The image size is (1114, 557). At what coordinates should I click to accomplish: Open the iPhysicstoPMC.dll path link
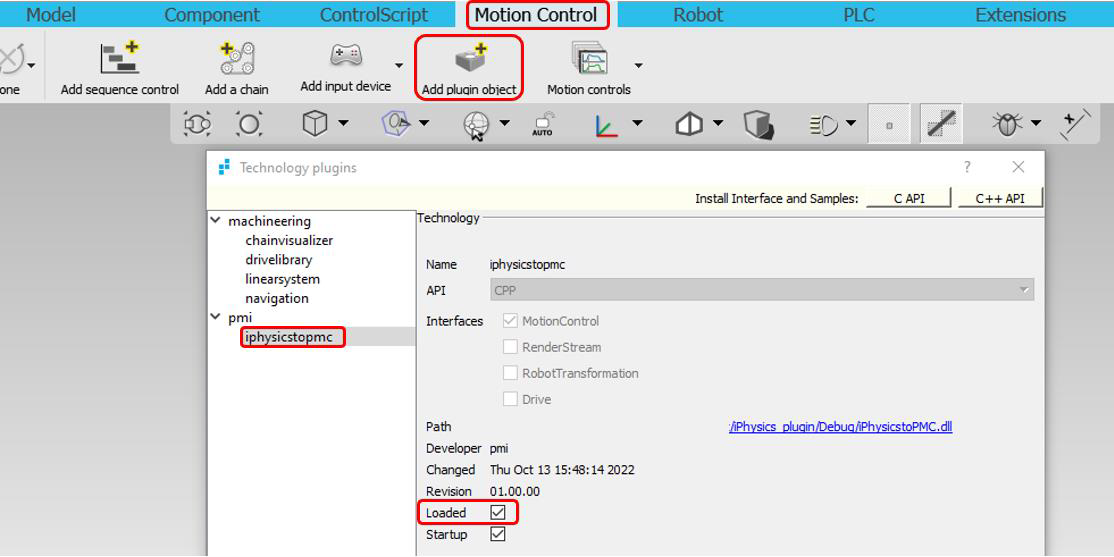pos(840,427)
